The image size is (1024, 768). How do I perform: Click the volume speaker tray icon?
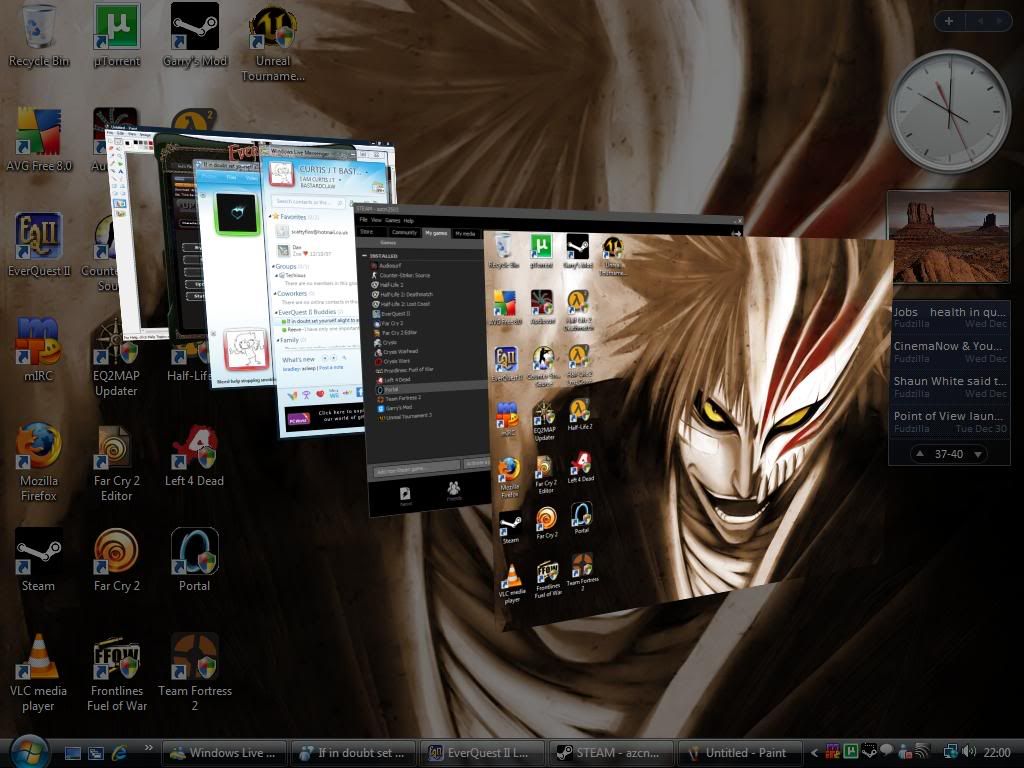tap(968, 753)
